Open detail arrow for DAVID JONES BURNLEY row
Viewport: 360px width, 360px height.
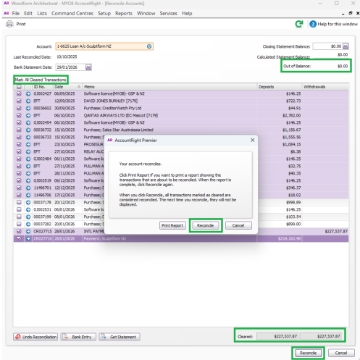pos(28,101)
